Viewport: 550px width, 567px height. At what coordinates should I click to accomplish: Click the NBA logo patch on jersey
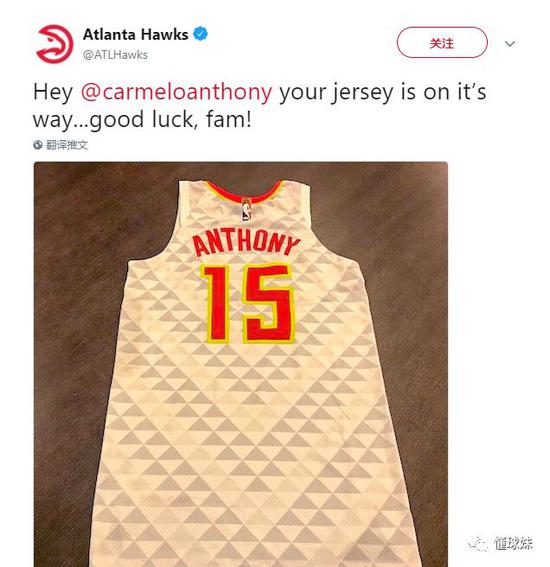[x=246, y=210]
